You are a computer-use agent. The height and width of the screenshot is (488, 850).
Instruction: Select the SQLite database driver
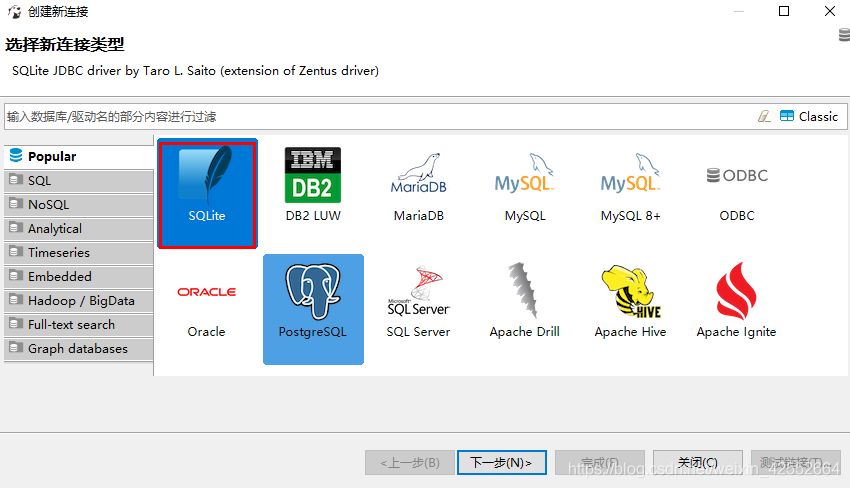point(207,194)
